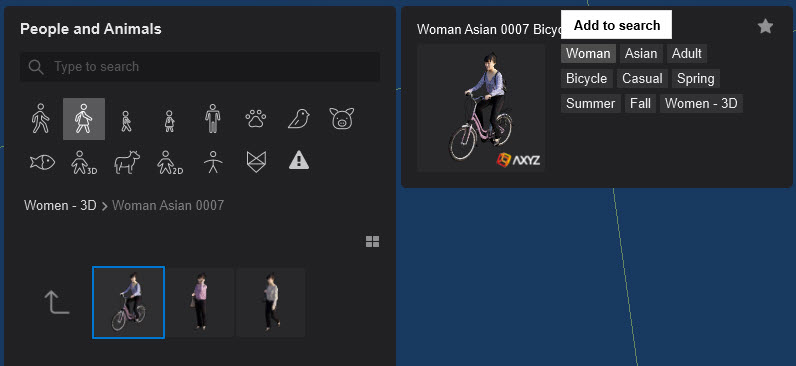Select the walking woman in white thumbnail
796x366 pixels.
(x=271, y=303)
